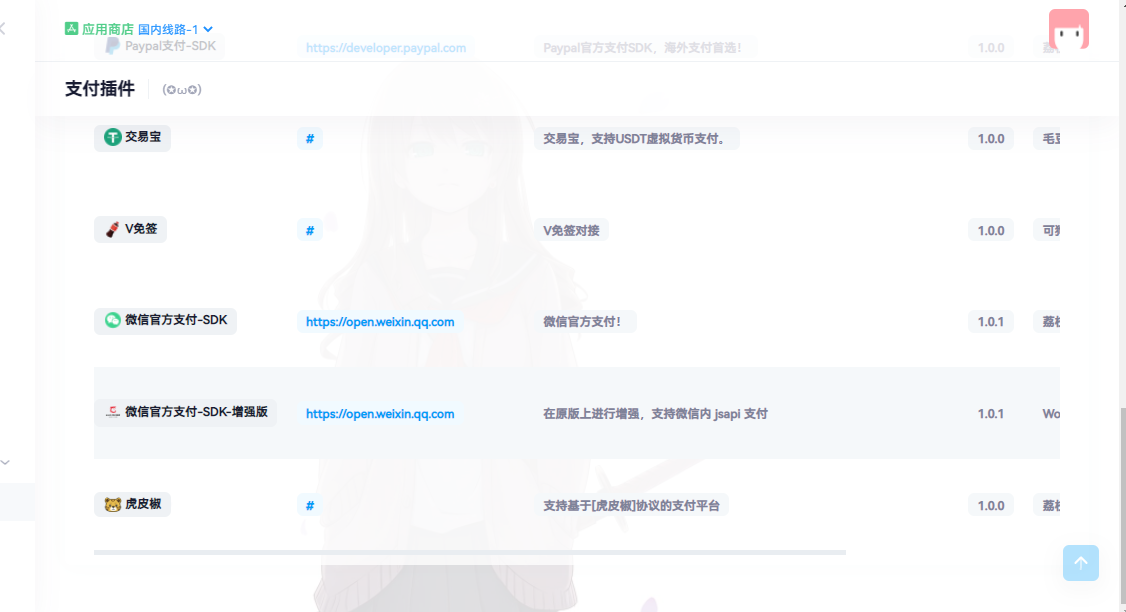The width and height of the screenshot is (1126, 612).
Task: Click the back-to-top arrow button
Action: [1081, 563]
